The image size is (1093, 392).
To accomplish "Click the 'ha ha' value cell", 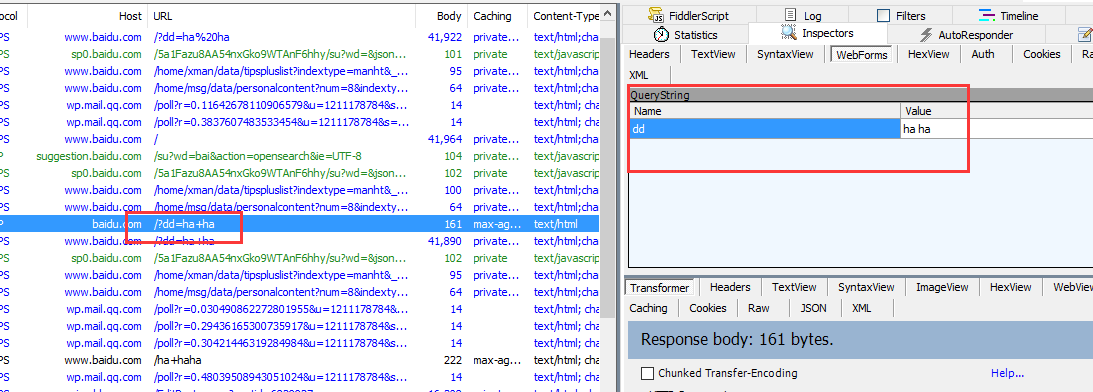I will click(x=934, y=128).
